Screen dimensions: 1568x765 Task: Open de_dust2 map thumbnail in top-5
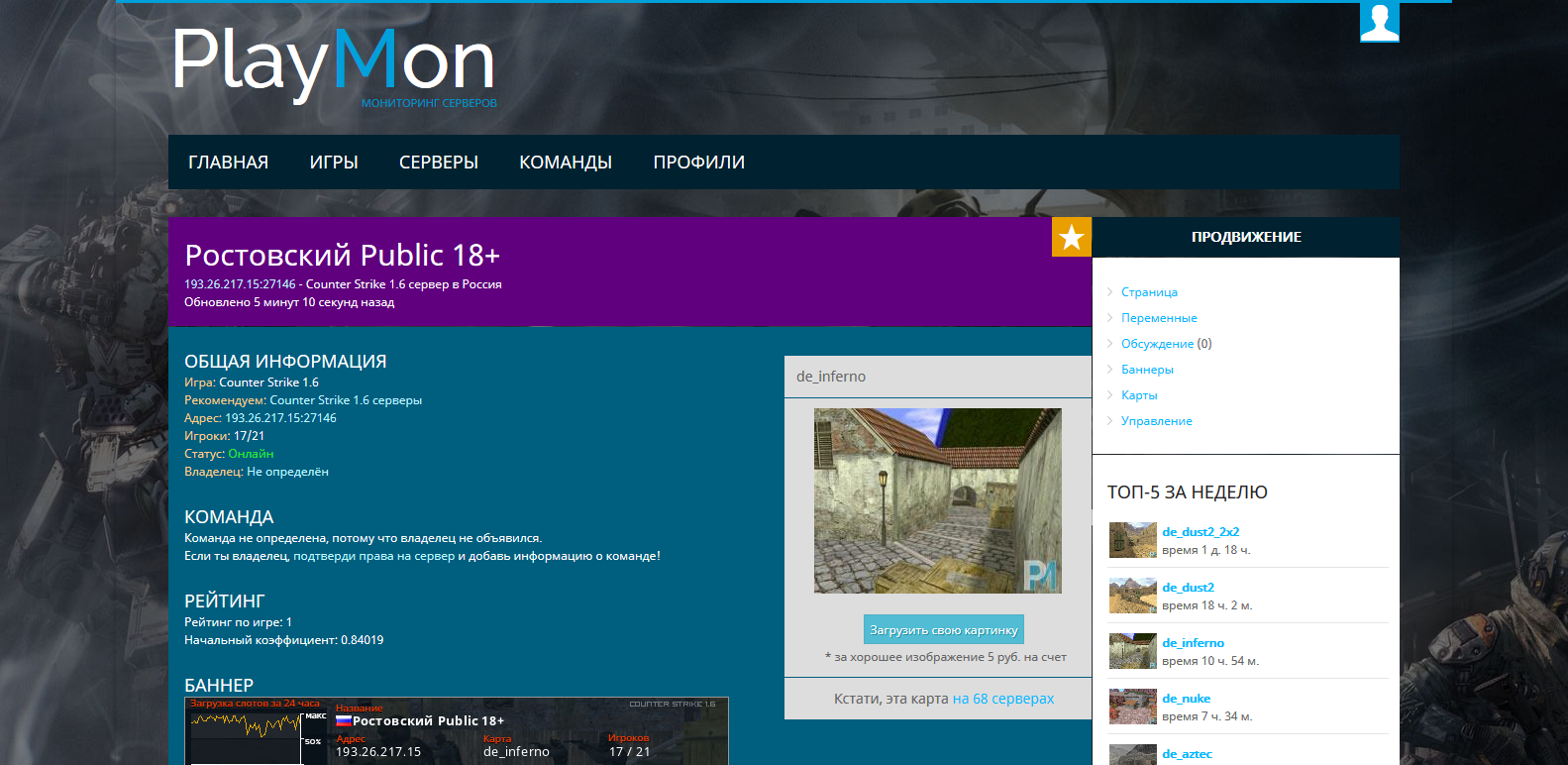(x=1132, y=596)
